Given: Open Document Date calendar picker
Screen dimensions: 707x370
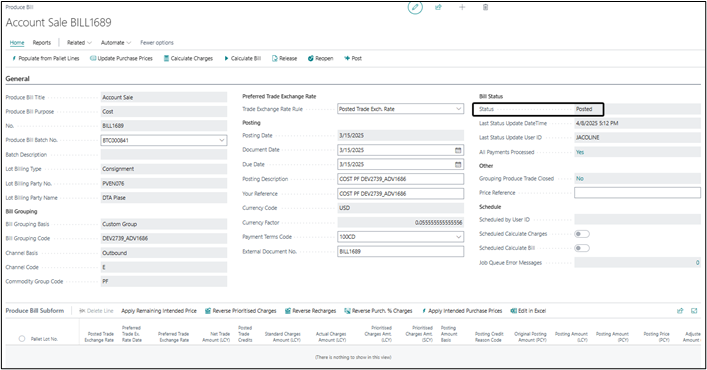Looking at the screenshot, I should coord(458,150).
